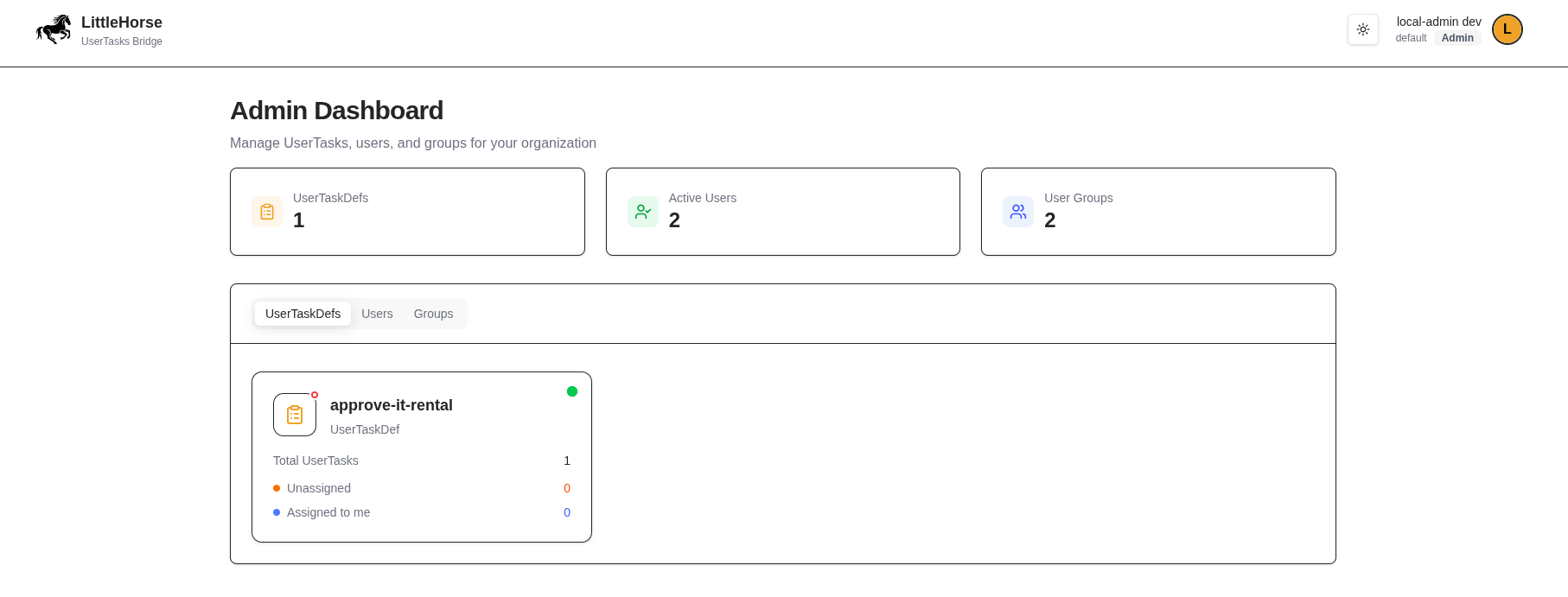The width and height of the screenshot is (1568, 597).
Task: Click the UserTaskDefs clipboard stat icon
Action: coord(267,212)
